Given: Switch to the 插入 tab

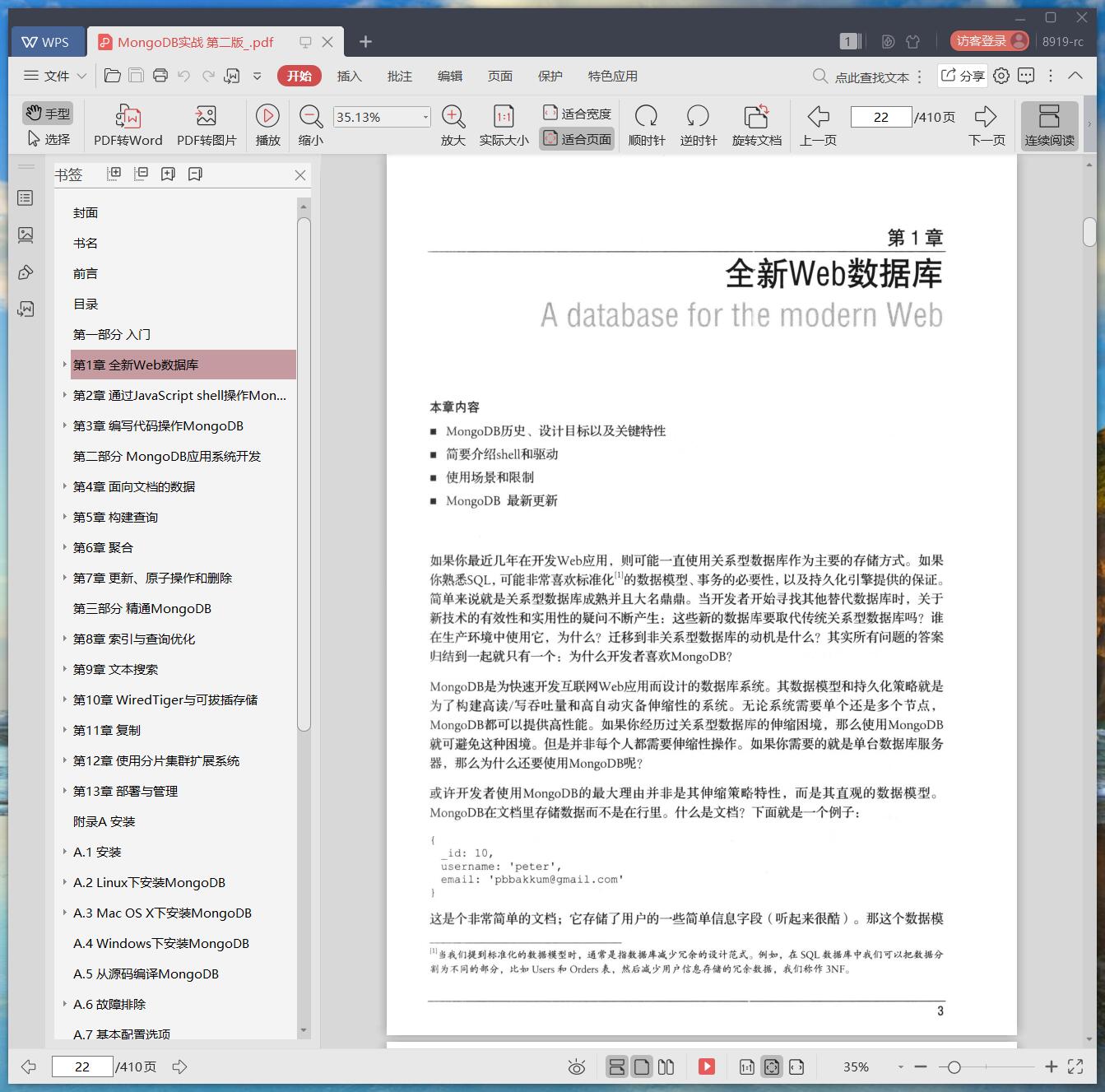Looking at the screenshot, I should pos(349,76).
